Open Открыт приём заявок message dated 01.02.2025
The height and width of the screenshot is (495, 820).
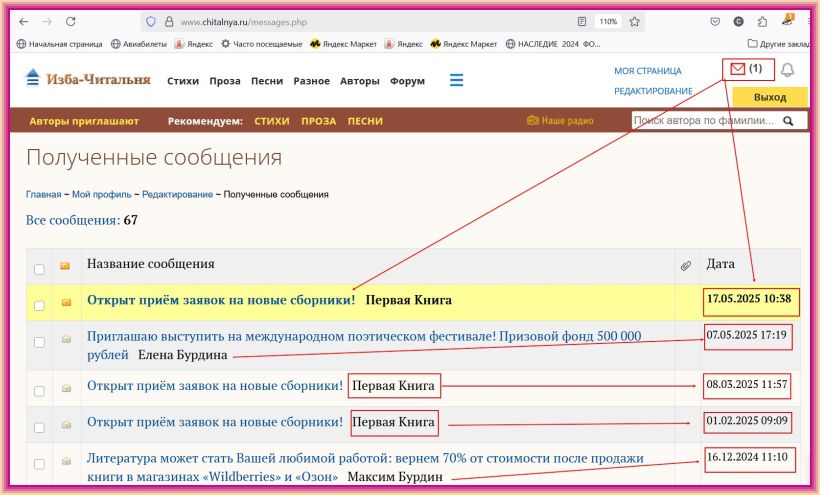(214, 422)
